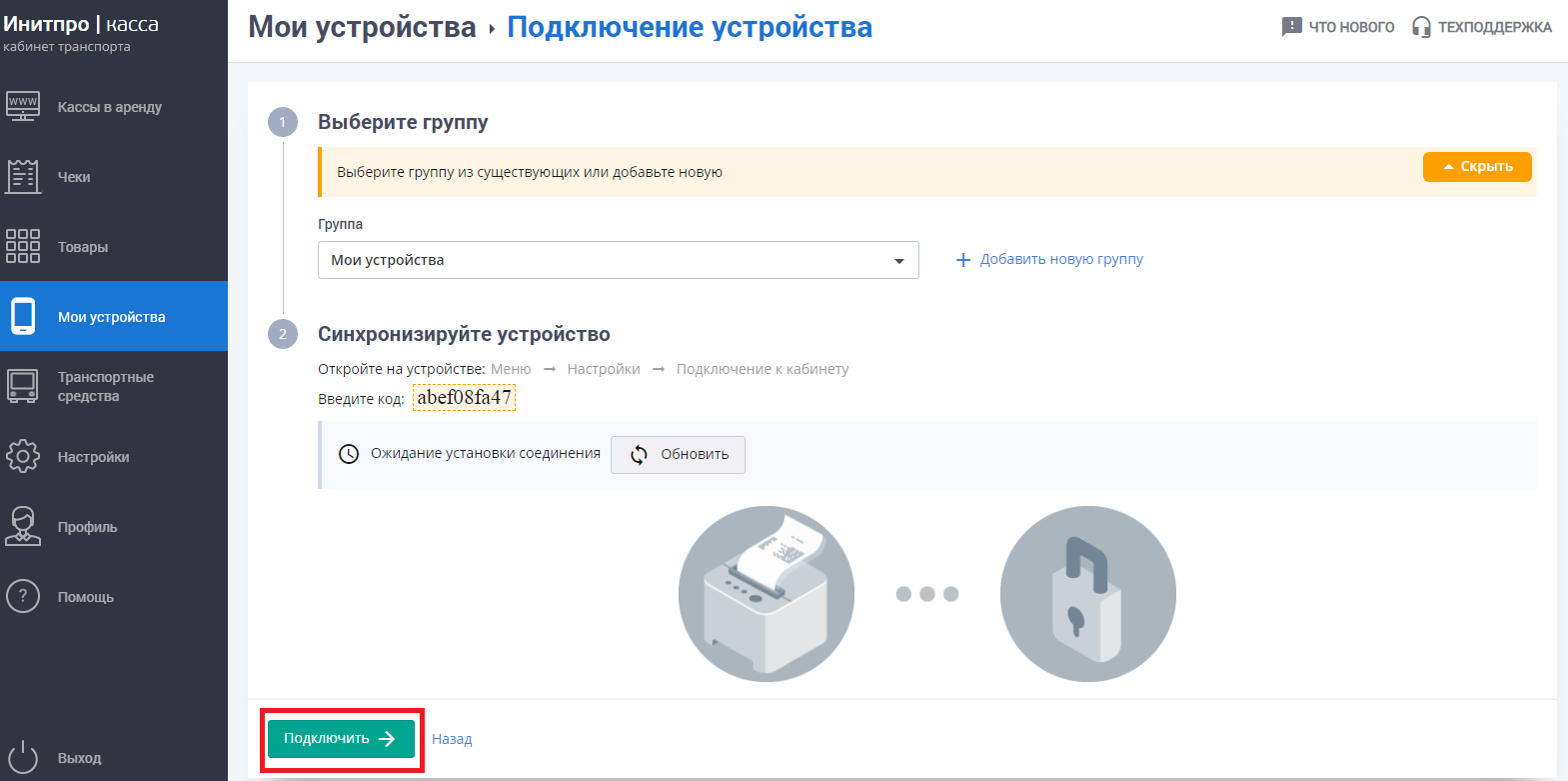1568x781 pixels.
Task: Go to Мои устройства breadcrumb title
Action: tap(362, 27)
